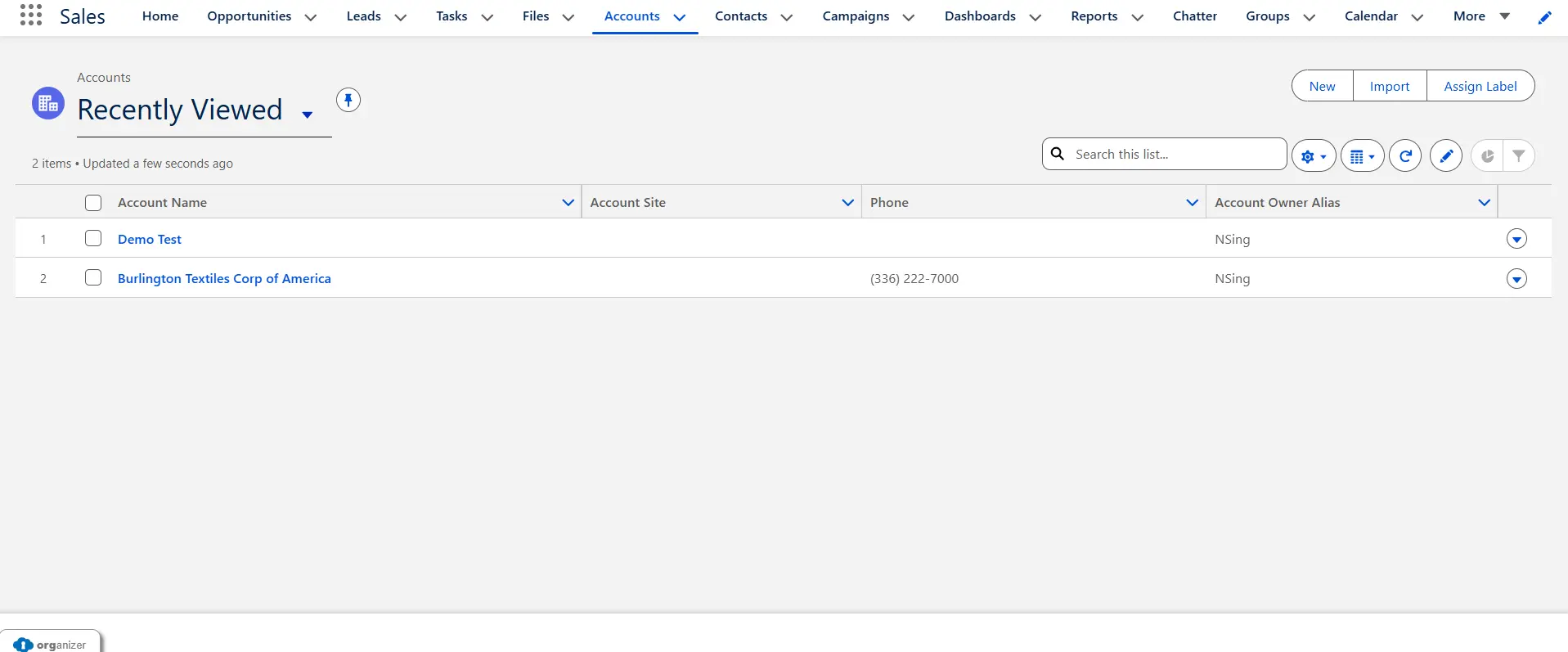Open the Chatter tab

point(1195,16)
